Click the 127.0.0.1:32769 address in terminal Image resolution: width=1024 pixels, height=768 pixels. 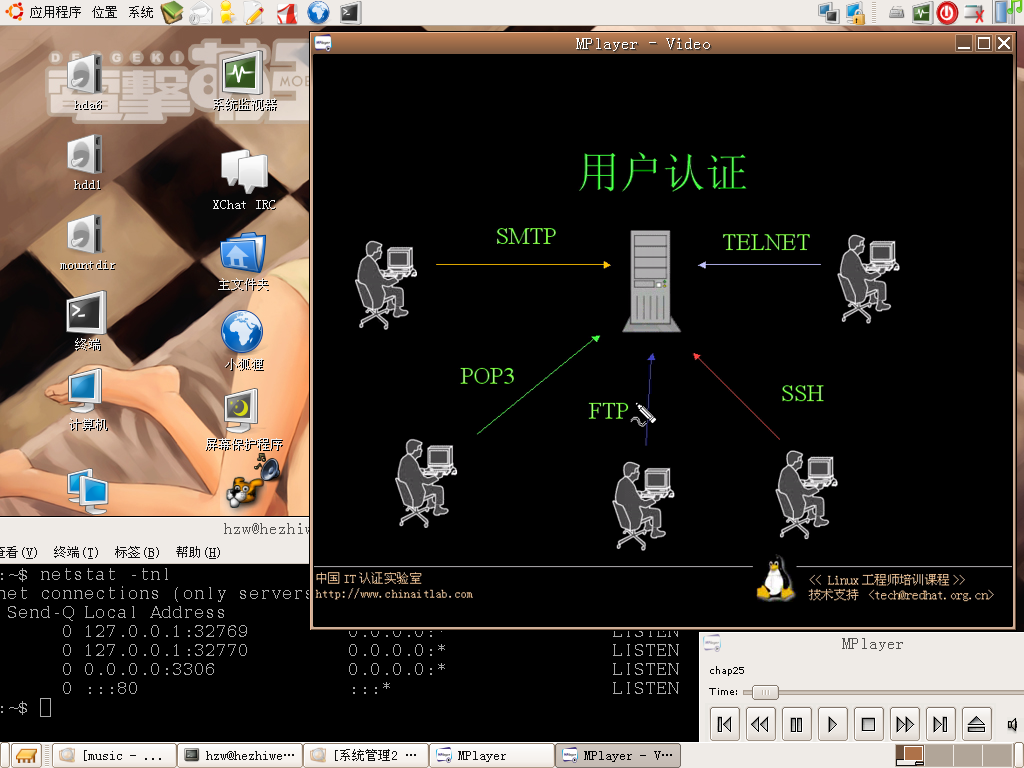tap(166, 632)
